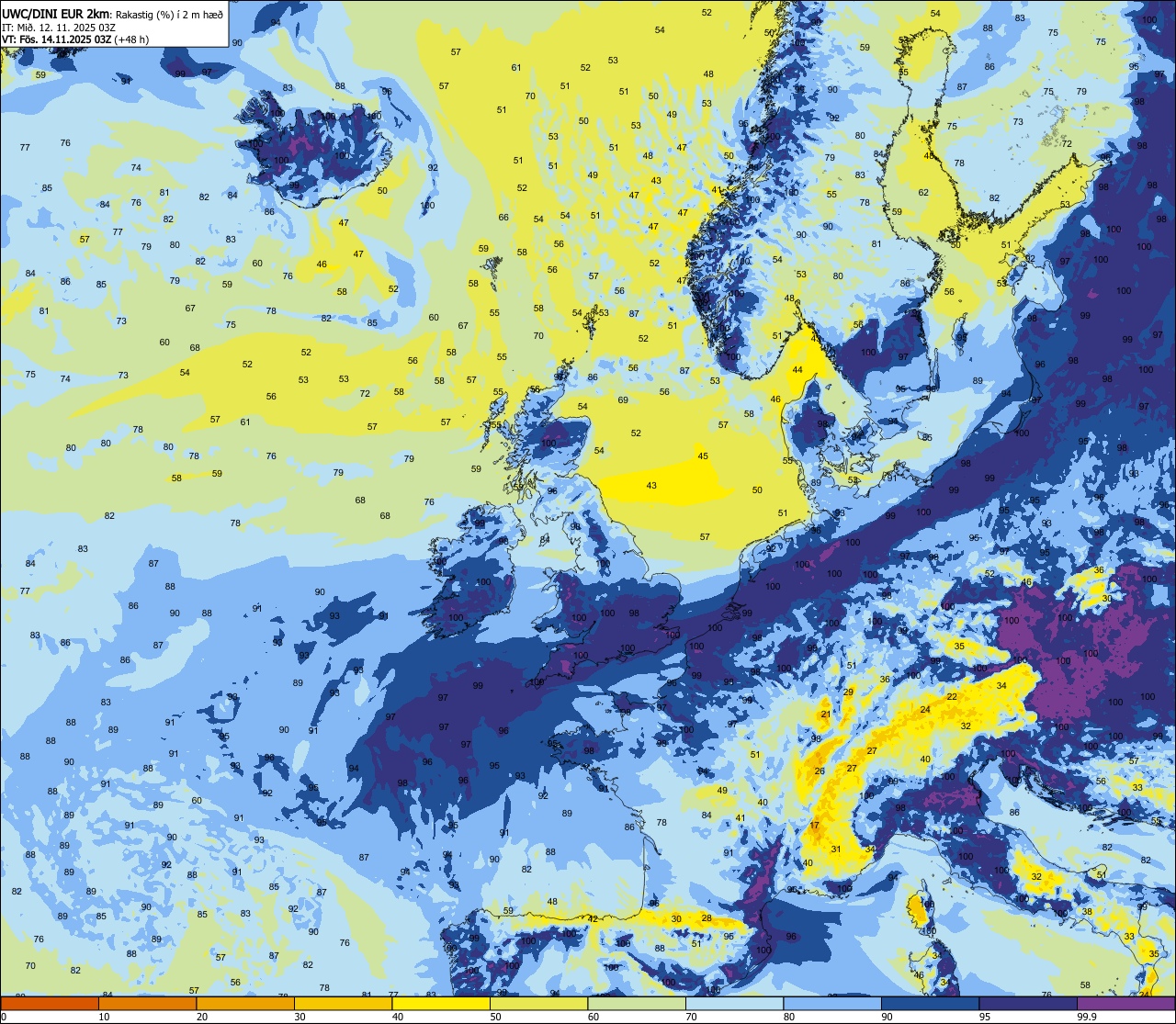The image size is (1176, 1024).
Task: Click the dark orange 0–10 legend swatch
Action: [x=50, y=1004]
